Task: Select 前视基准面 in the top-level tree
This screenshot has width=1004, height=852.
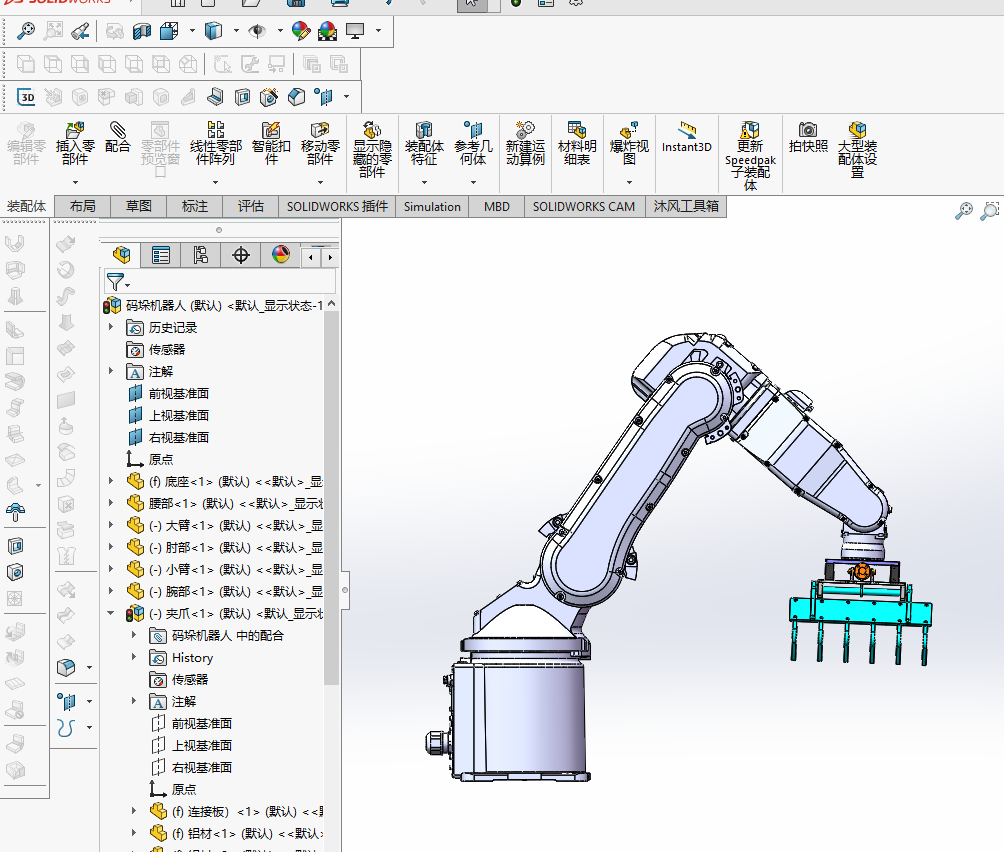Action: [x=178, y=394]
